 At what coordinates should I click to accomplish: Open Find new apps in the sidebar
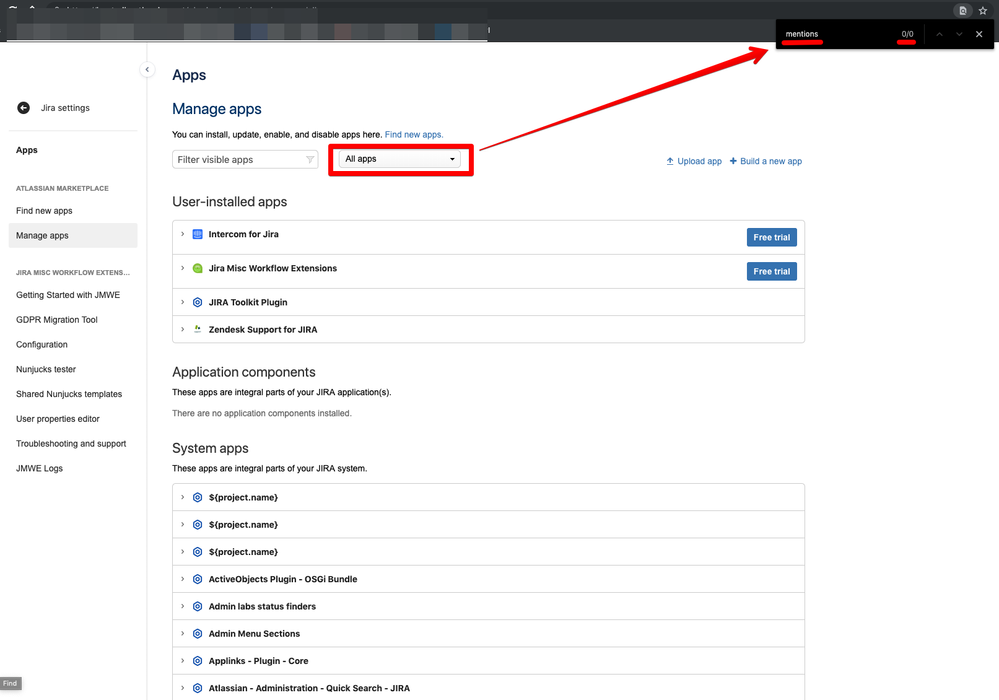44,211
